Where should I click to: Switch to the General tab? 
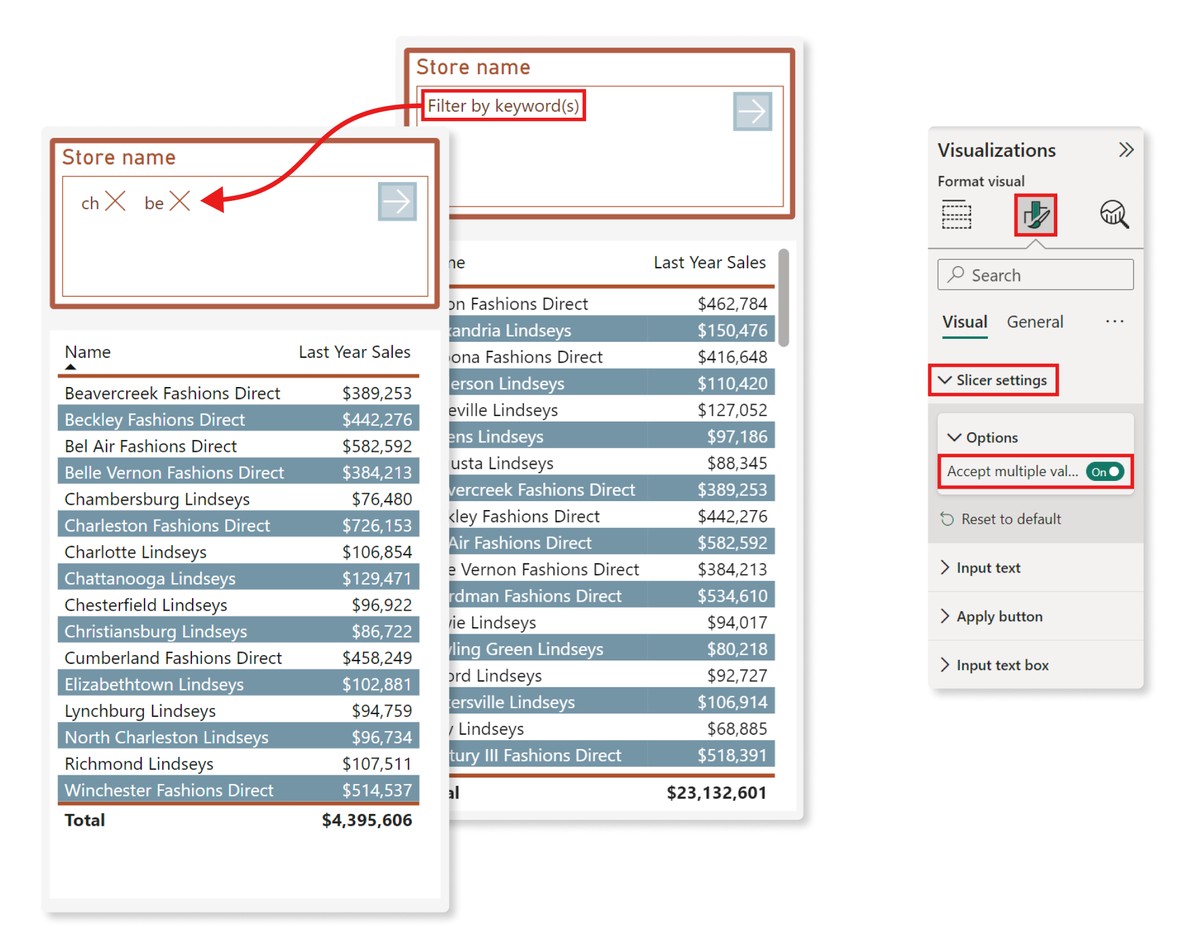click(1035, 322)
